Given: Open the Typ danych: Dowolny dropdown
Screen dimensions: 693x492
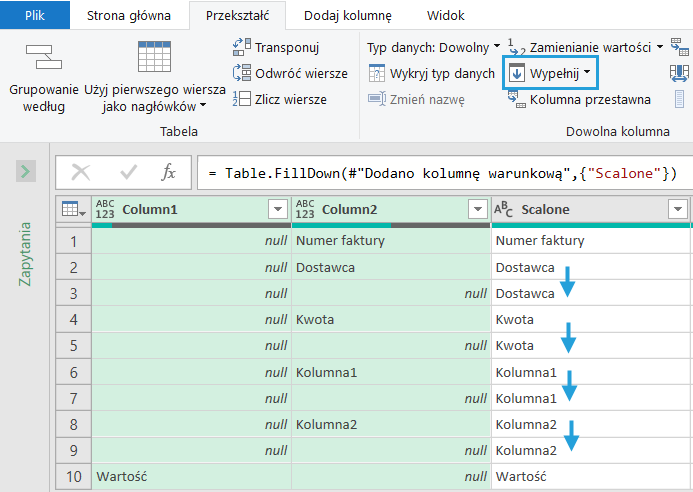Looking at the screenshot, I should point(433,47).
